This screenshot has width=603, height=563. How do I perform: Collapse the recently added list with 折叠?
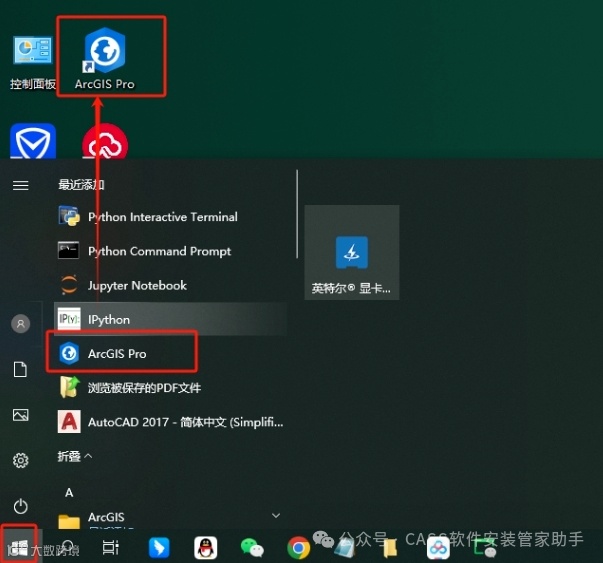tap(75, 456)
